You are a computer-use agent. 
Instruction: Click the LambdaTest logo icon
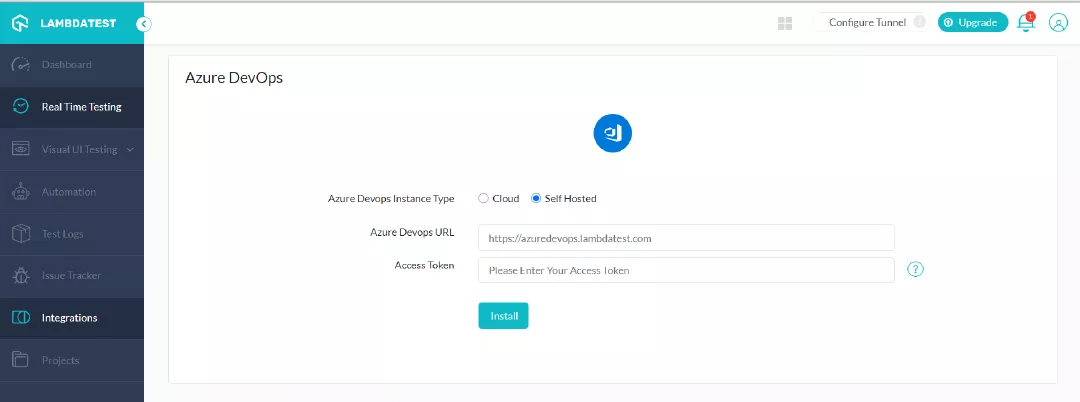tap(21, 23)
